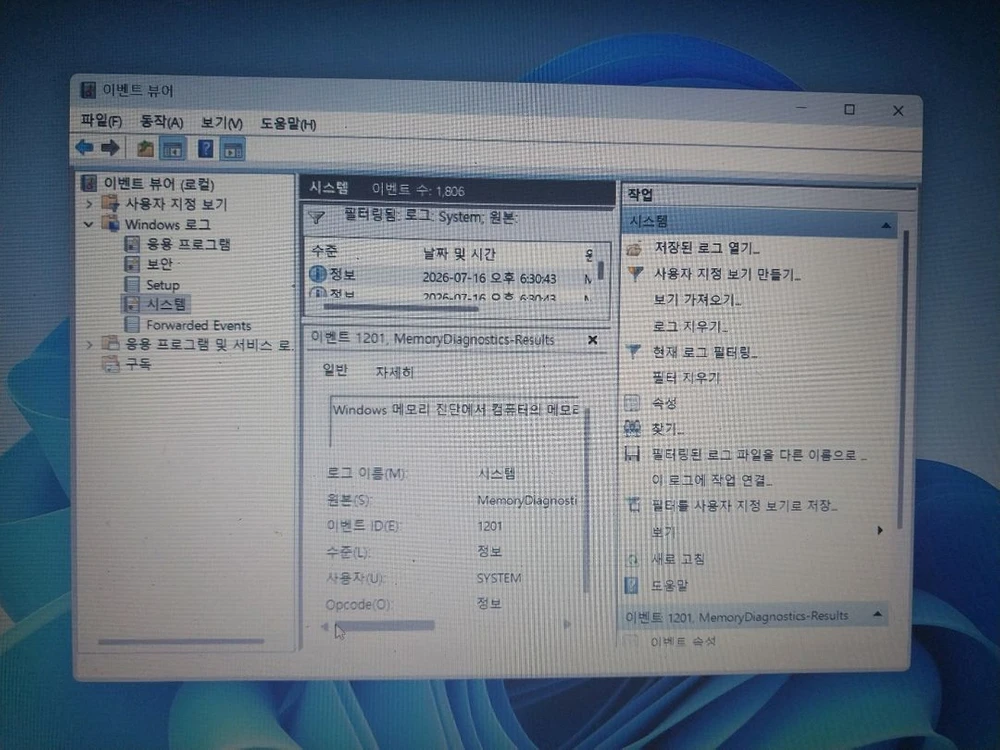
Task: Click the 날짜 및 시간 column header
Action: click(x=459, y=254)
